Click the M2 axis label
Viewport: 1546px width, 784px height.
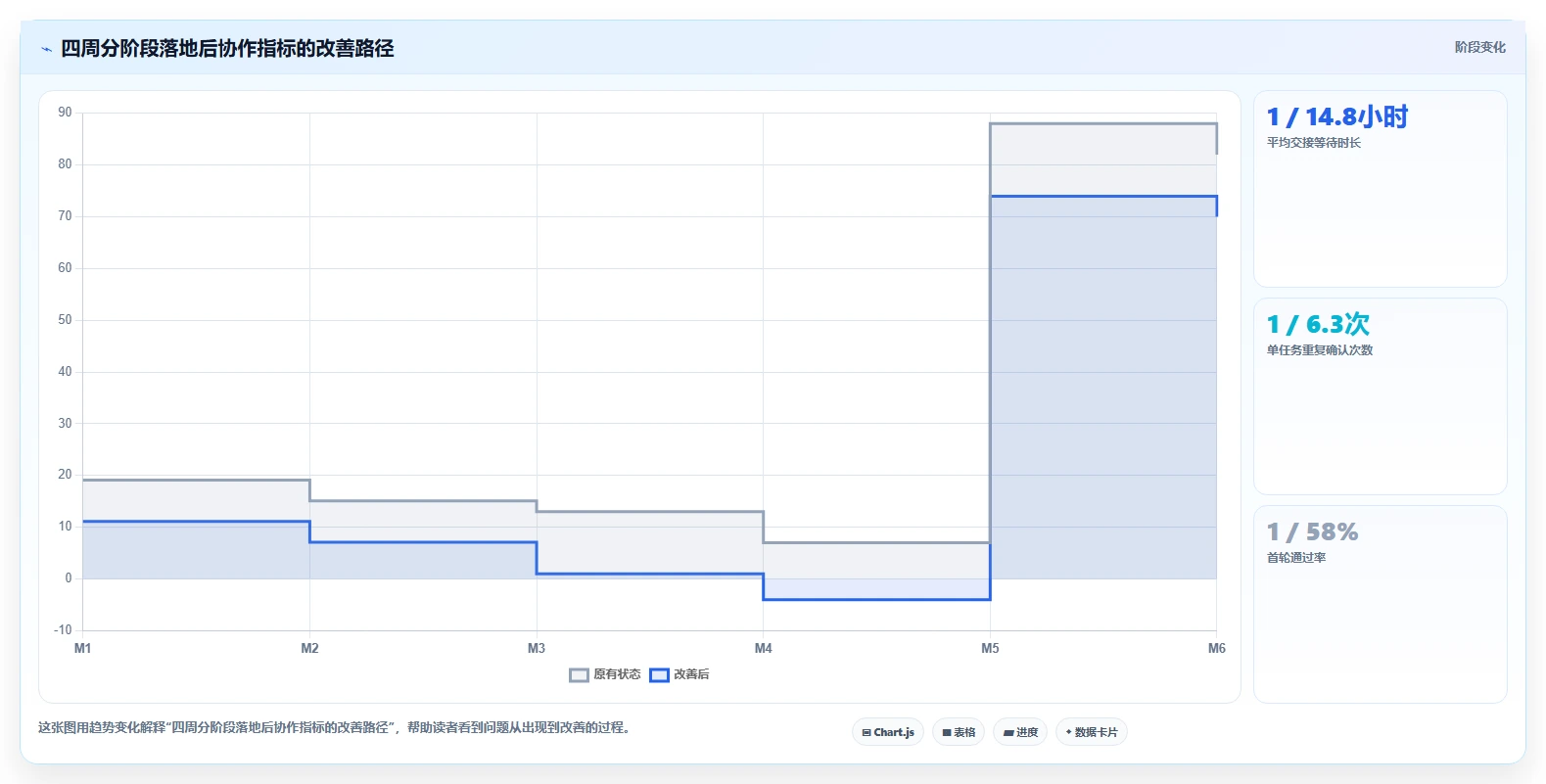(x=309, y=648)
